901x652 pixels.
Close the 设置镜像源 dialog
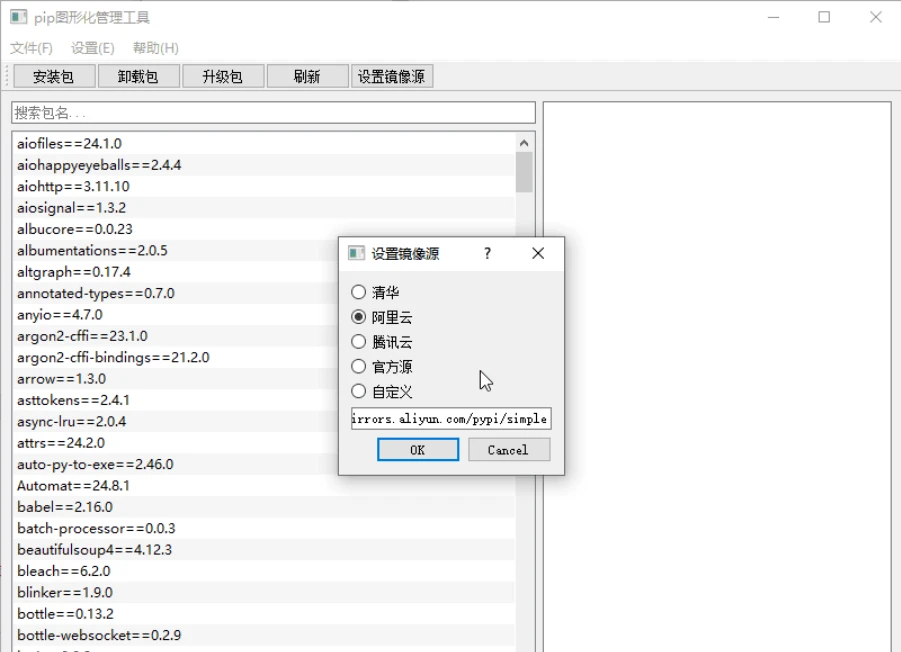538,253
